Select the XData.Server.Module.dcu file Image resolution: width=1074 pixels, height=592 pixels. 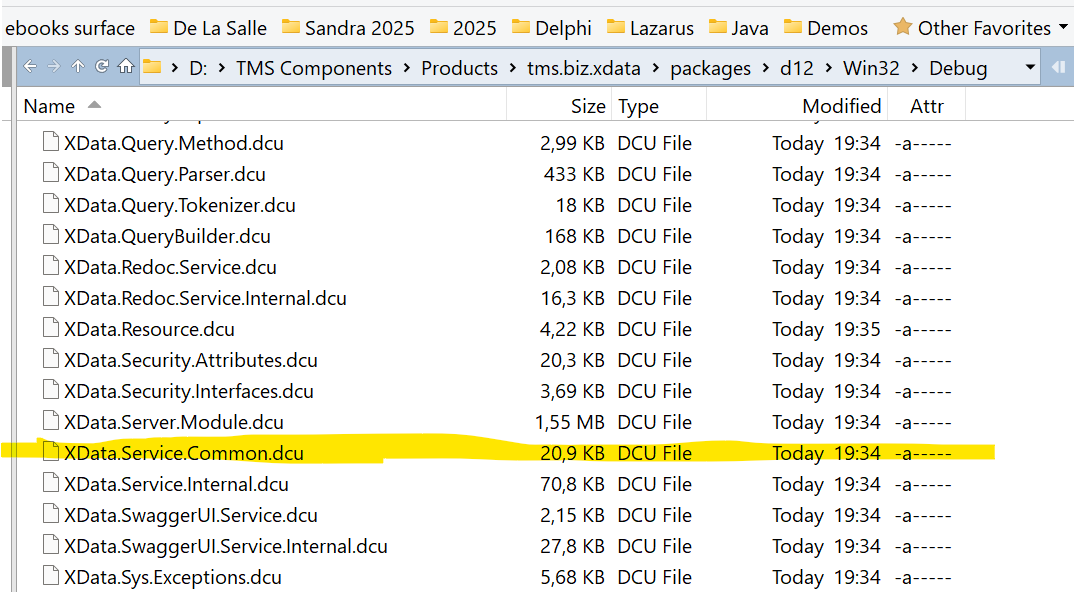(x=173, y=422)
